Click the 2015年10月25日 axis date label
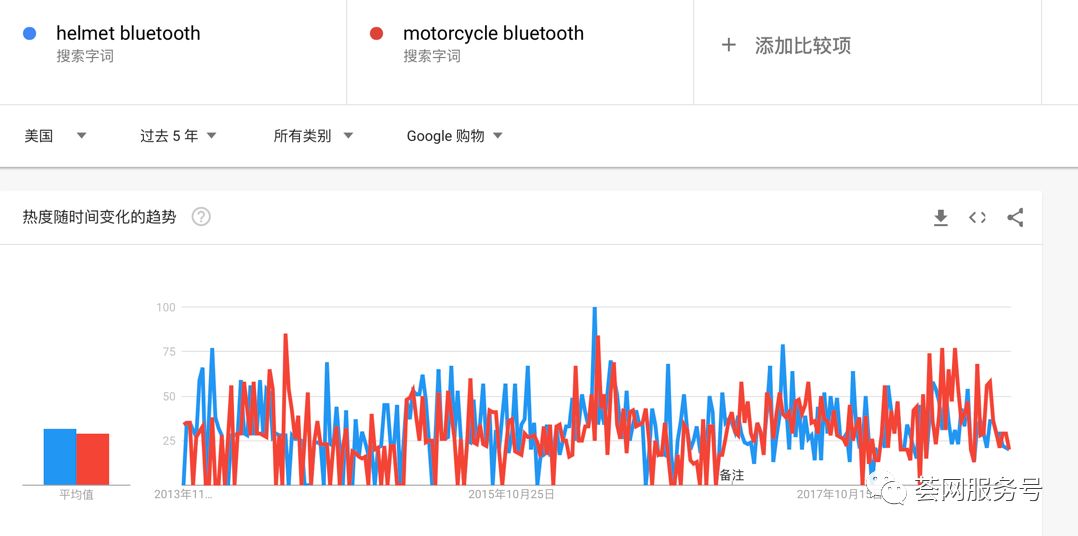 512,494
